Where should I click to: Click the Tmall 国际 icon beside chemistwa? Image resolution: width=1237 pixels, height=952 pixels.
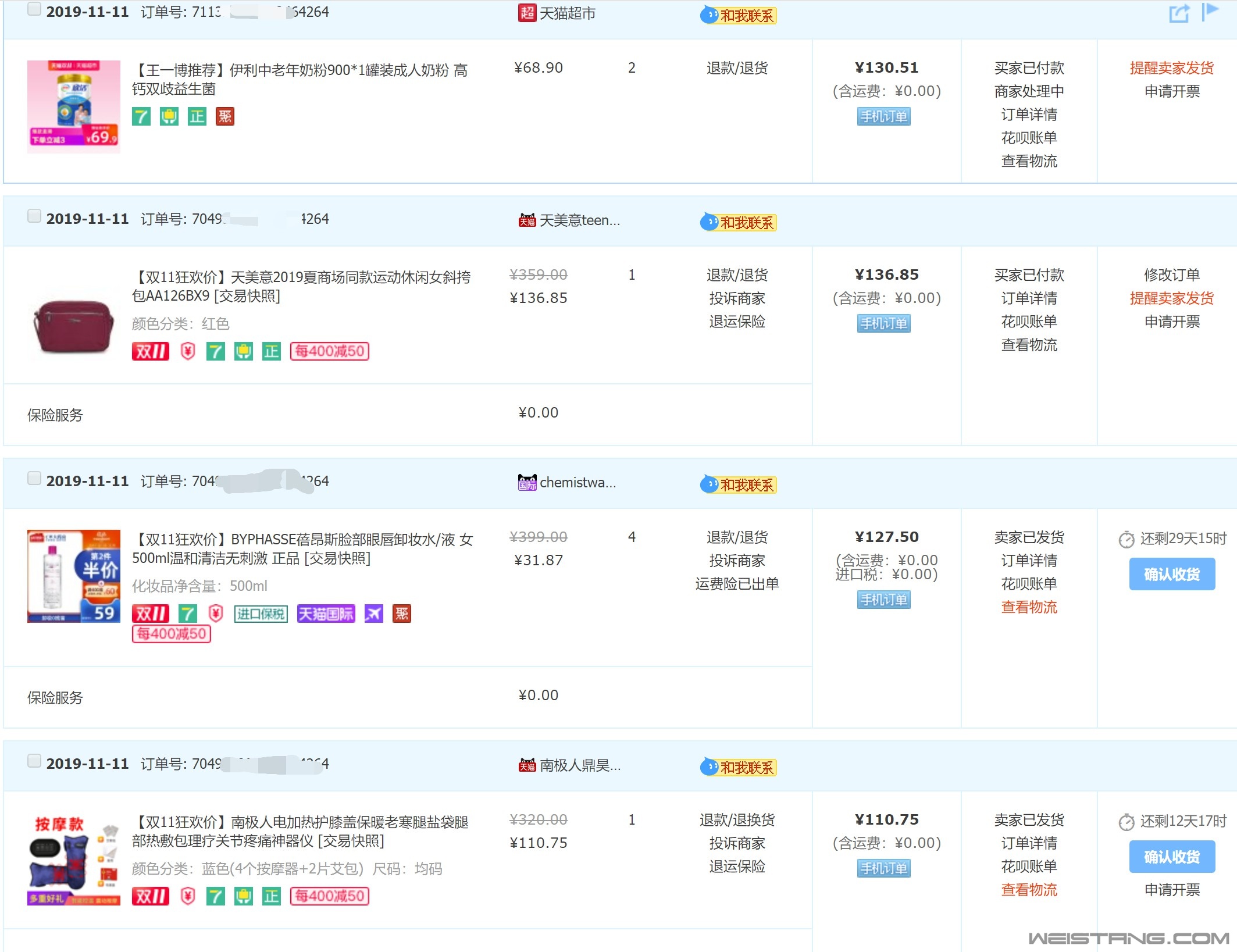point(527,482)
